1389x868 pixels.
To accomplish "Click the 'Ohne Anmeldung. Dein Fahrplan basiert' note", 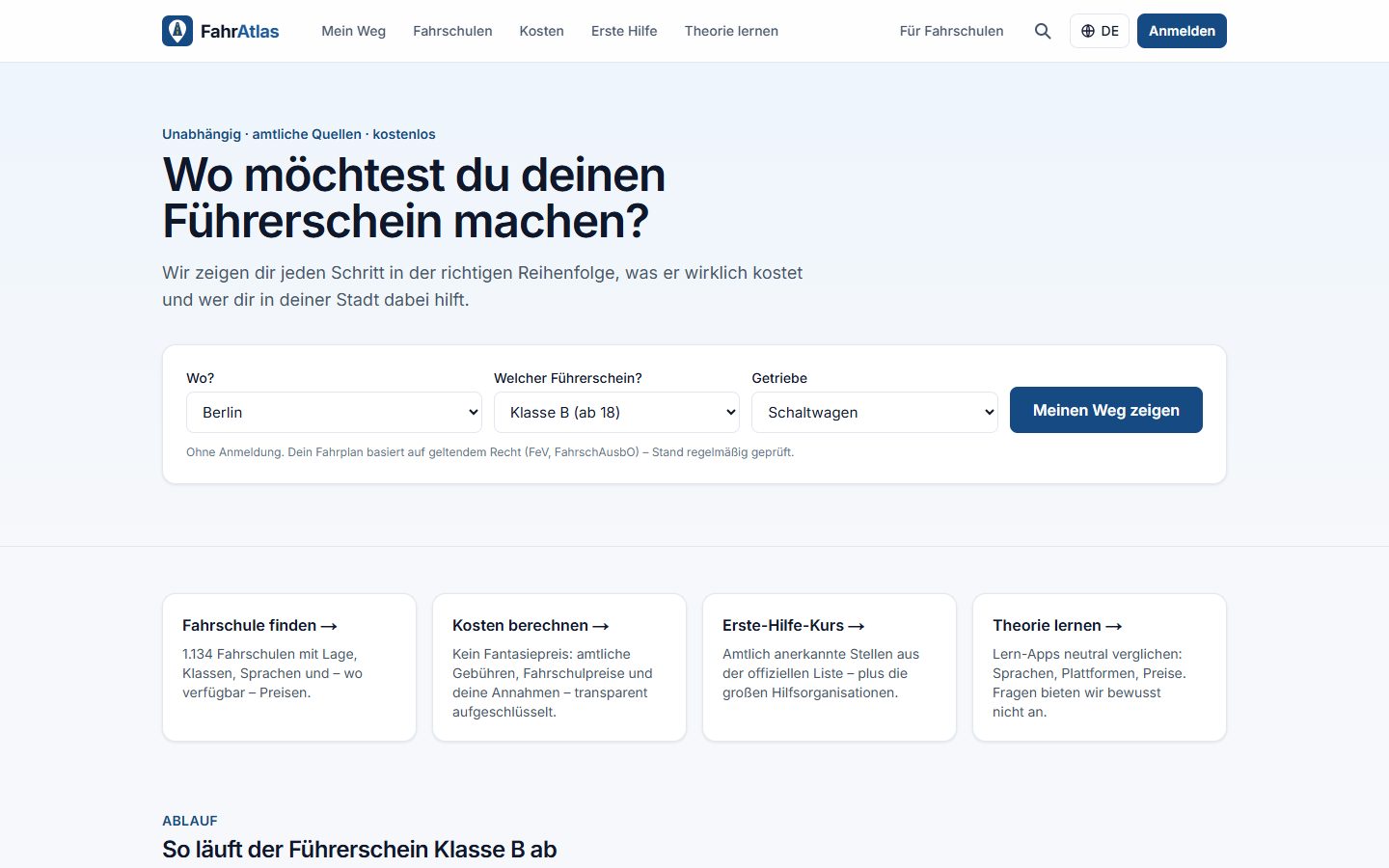I will point(490,451).
